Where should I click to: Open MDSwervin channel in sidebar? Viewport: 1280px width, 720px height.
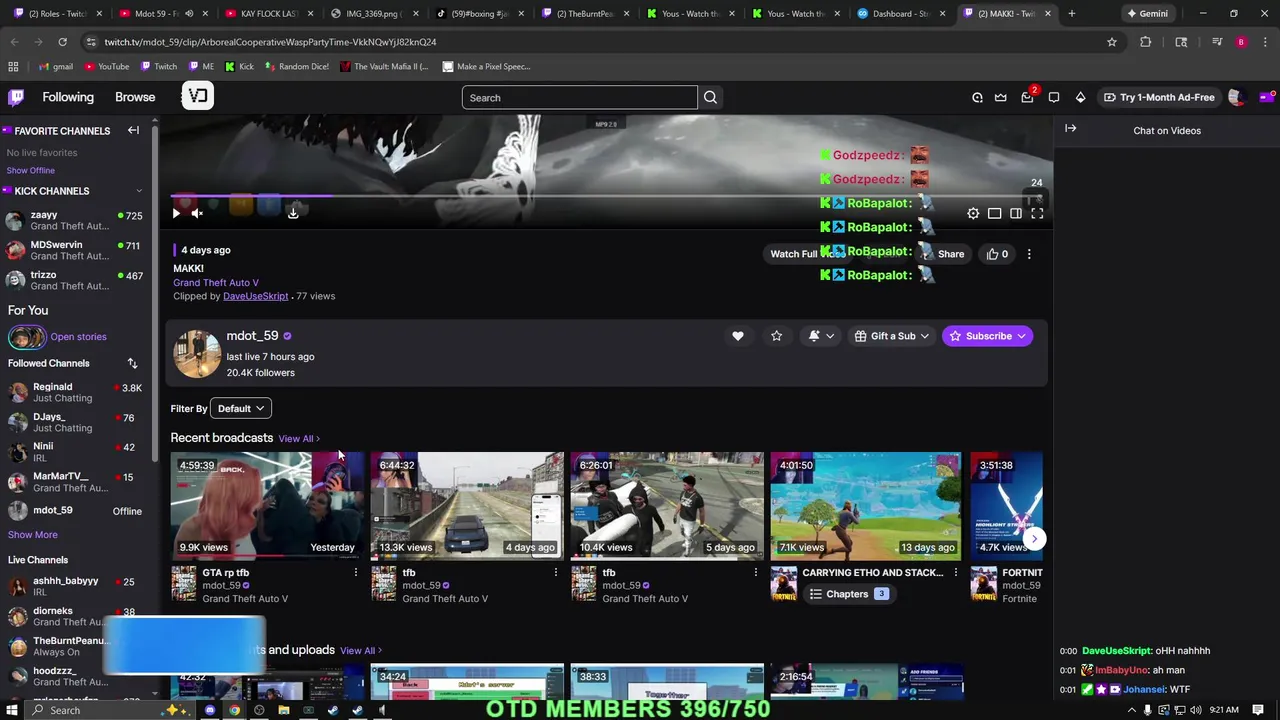[75, 250]
